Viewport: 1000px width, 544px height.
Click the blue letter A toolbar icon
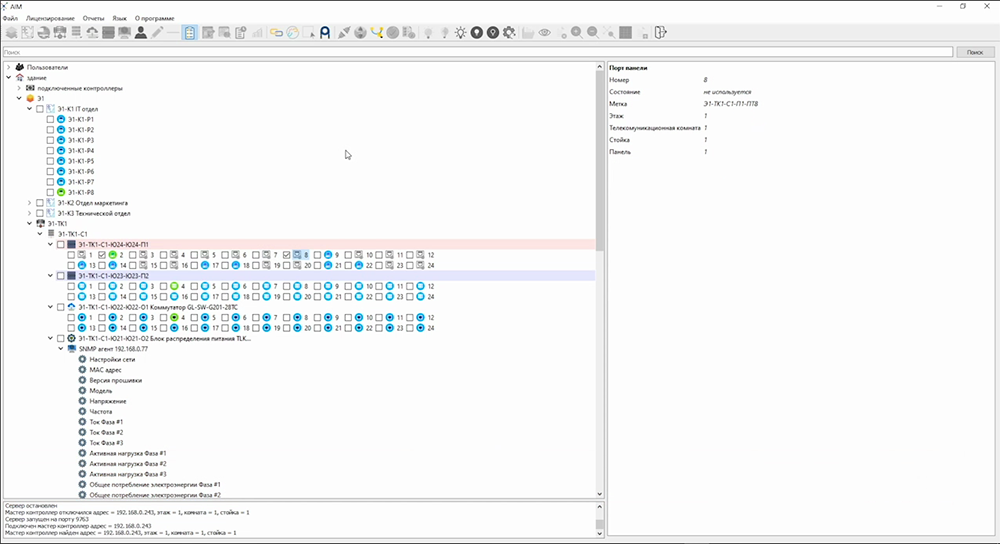[325, 32]
